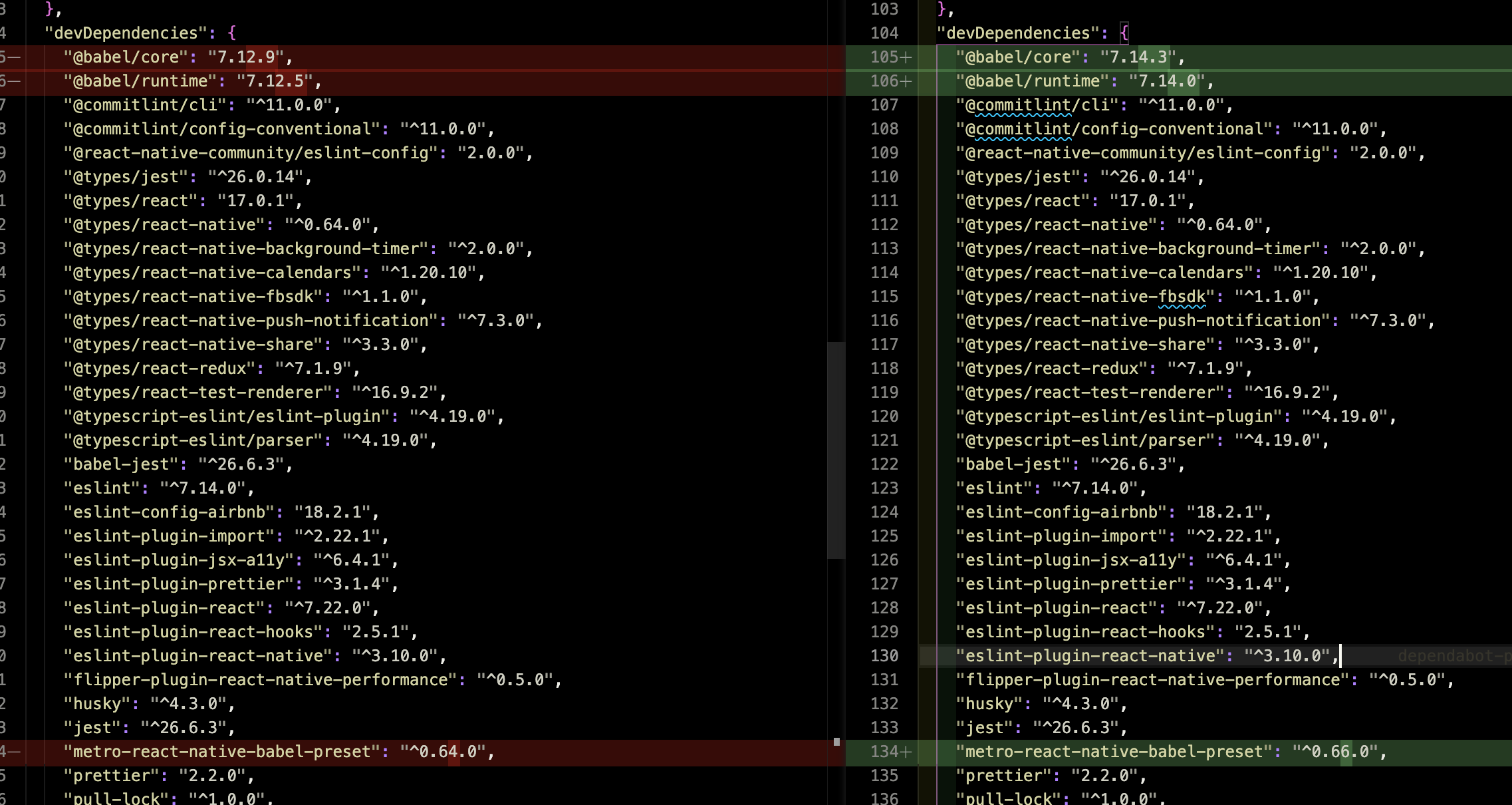Click line number 110 in the gutter

click(x=884, y=177)
